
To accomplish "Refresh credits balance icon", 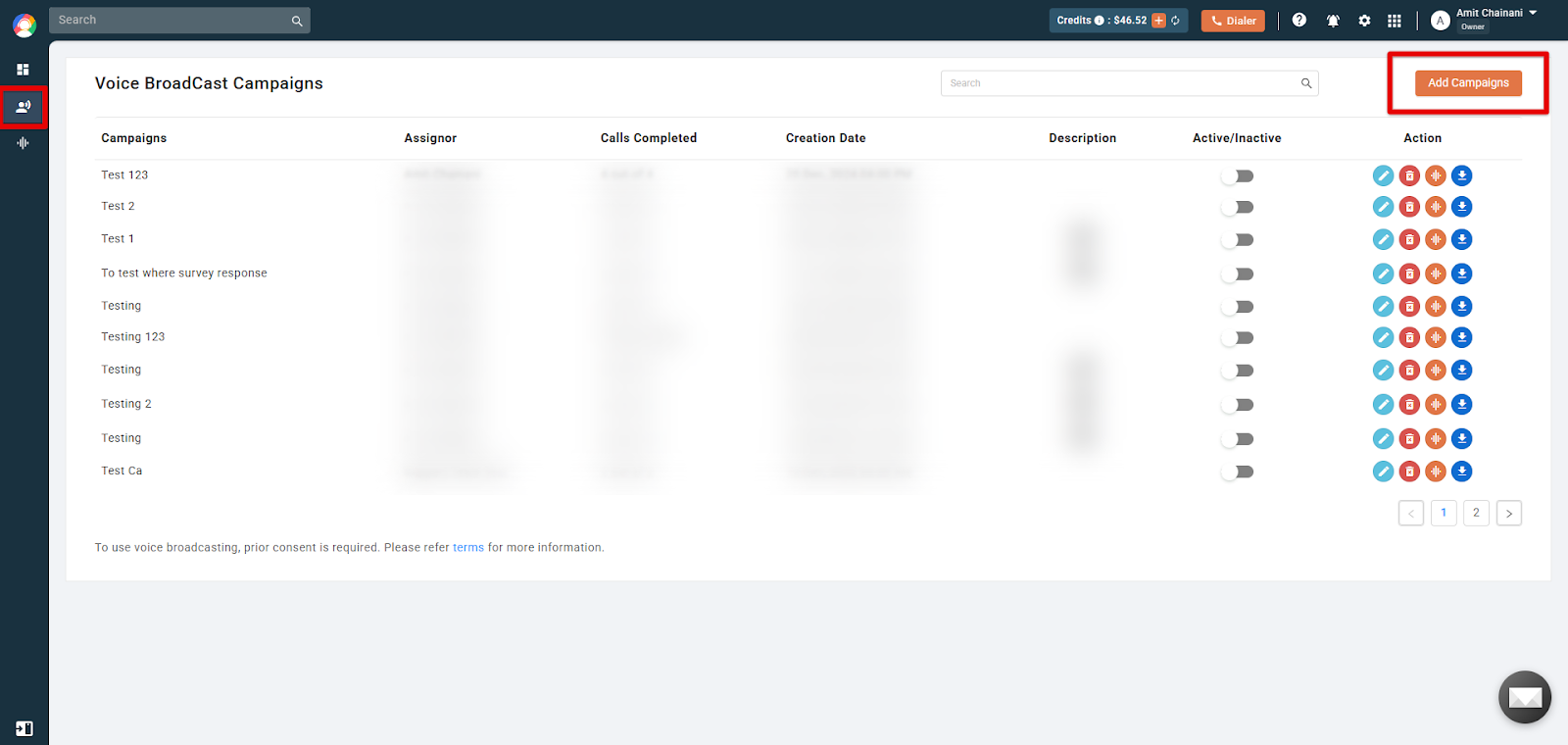I will point(1175,21).
